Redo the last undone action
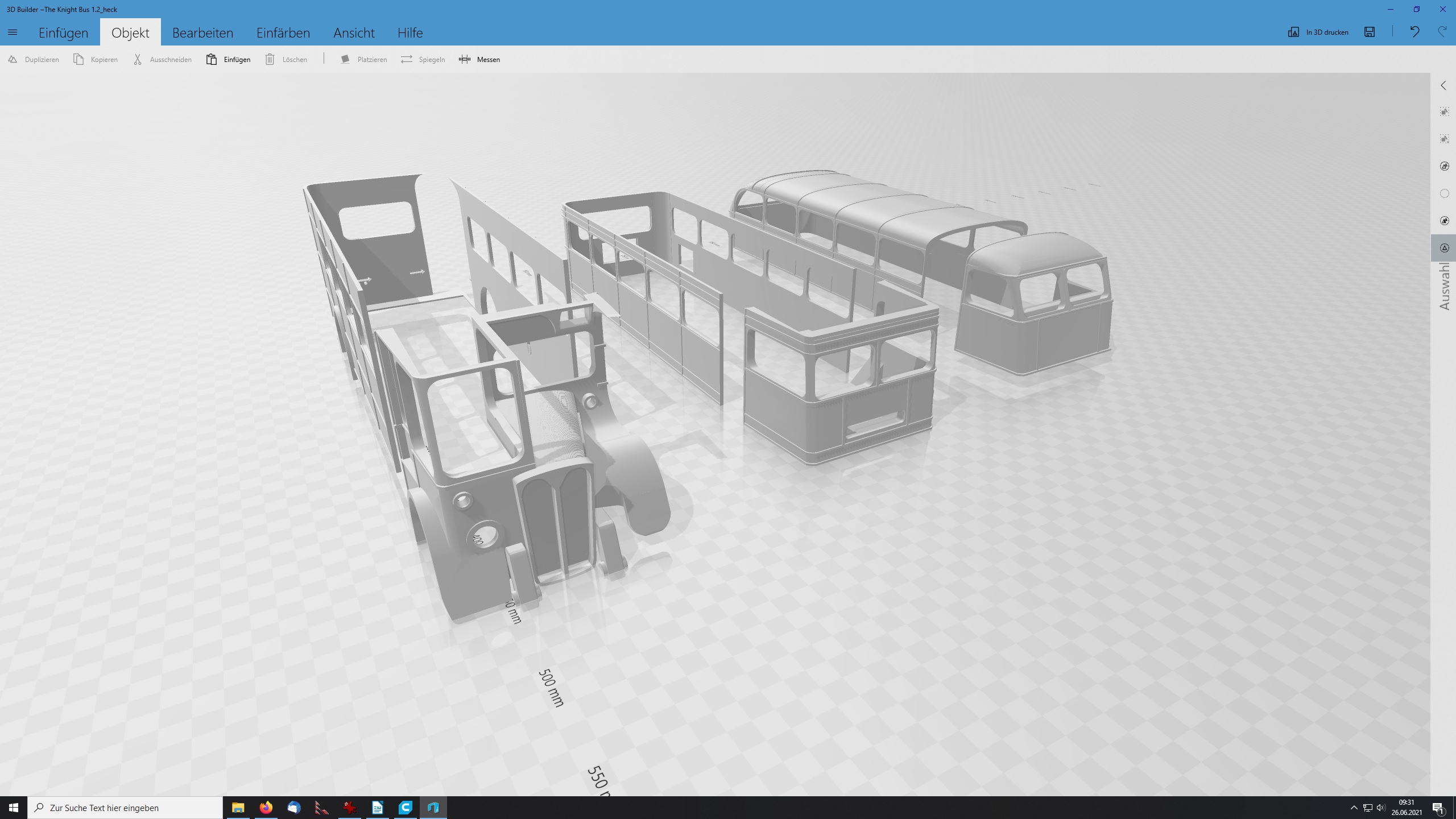The image size is (1456, 819). [x=1442, y=32]
